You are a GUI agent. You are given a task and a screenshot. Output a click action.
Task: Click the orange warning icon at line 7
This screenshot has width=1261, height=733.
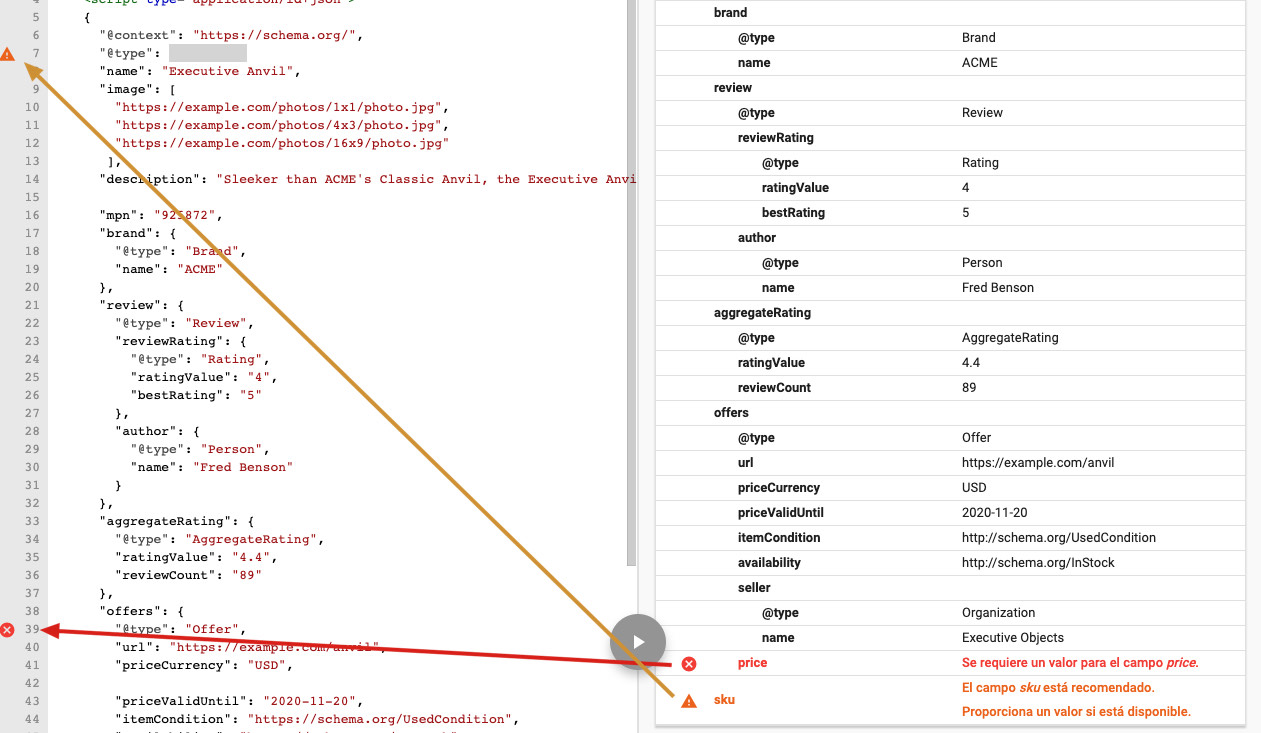tap(8, 54)
